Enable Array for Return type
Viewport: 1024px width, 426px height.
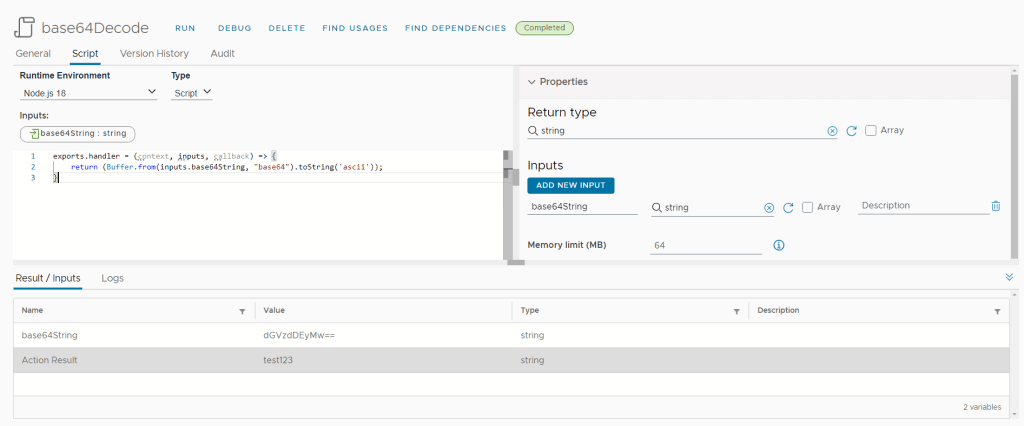point(871,130)
